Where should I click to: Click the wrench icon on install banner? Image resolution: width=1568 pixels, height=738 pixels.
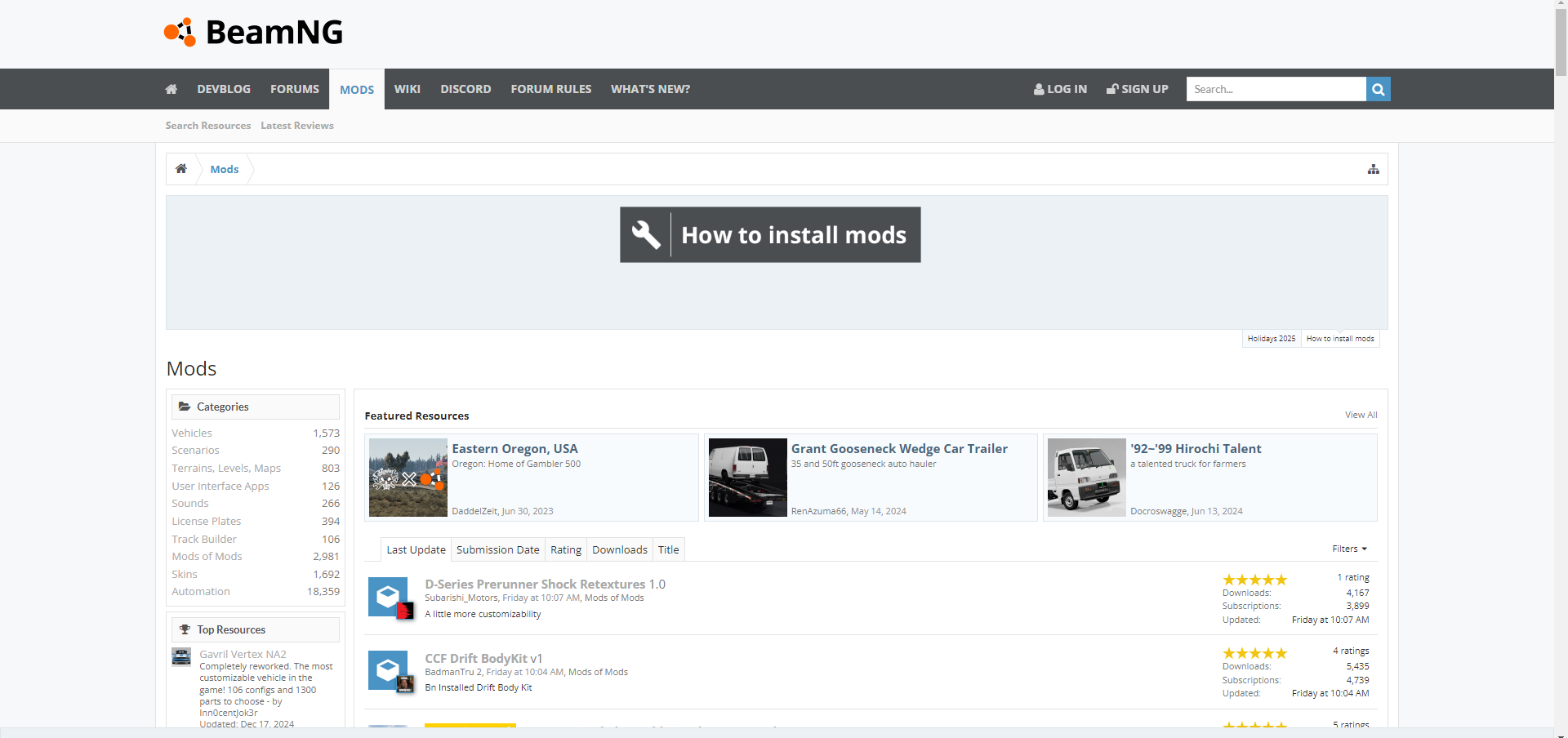[x=646, y=235]
